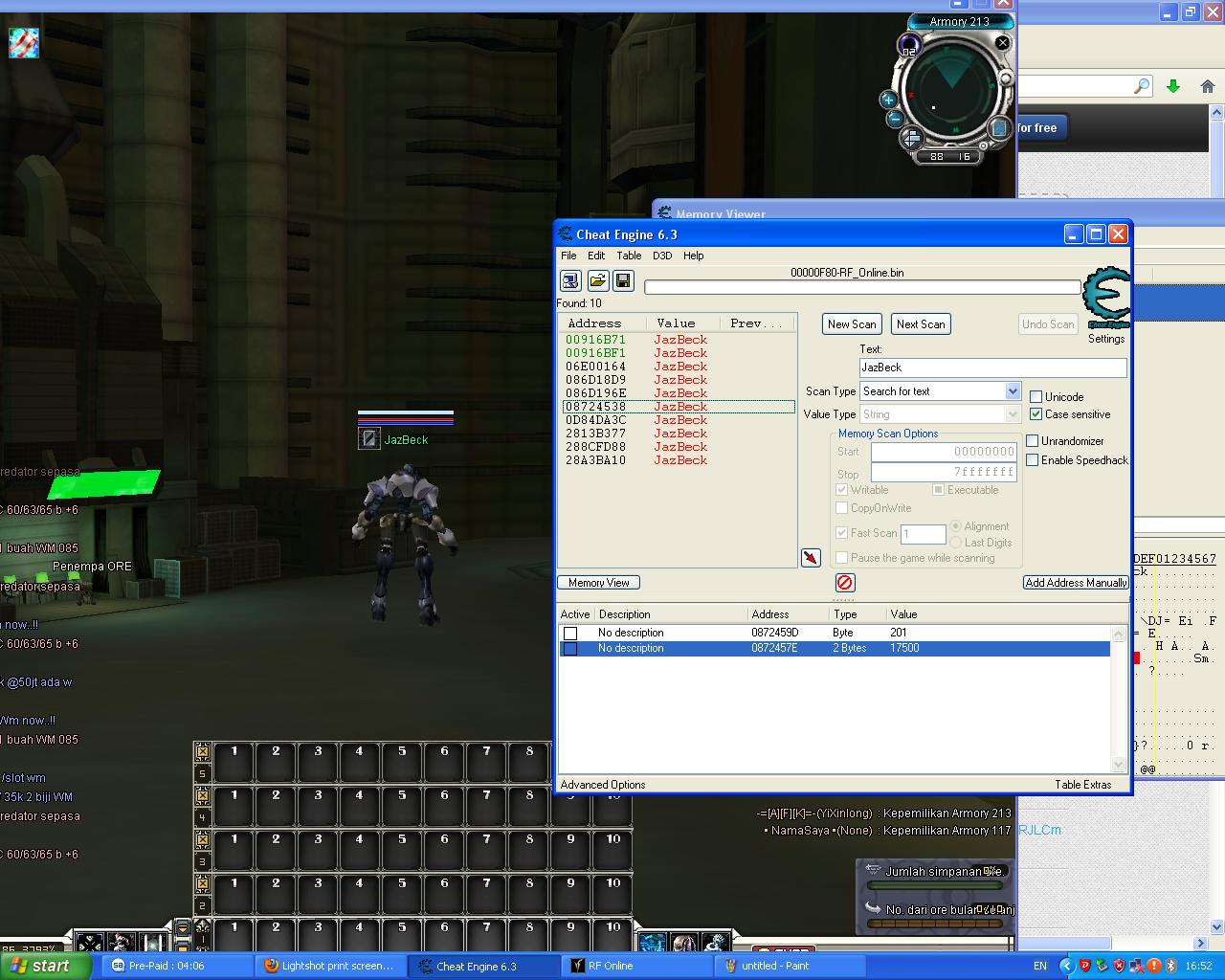Click Add Address Manually
Image resolution: width=1225 pixels, height=980 pixels.
point(1076,583)
